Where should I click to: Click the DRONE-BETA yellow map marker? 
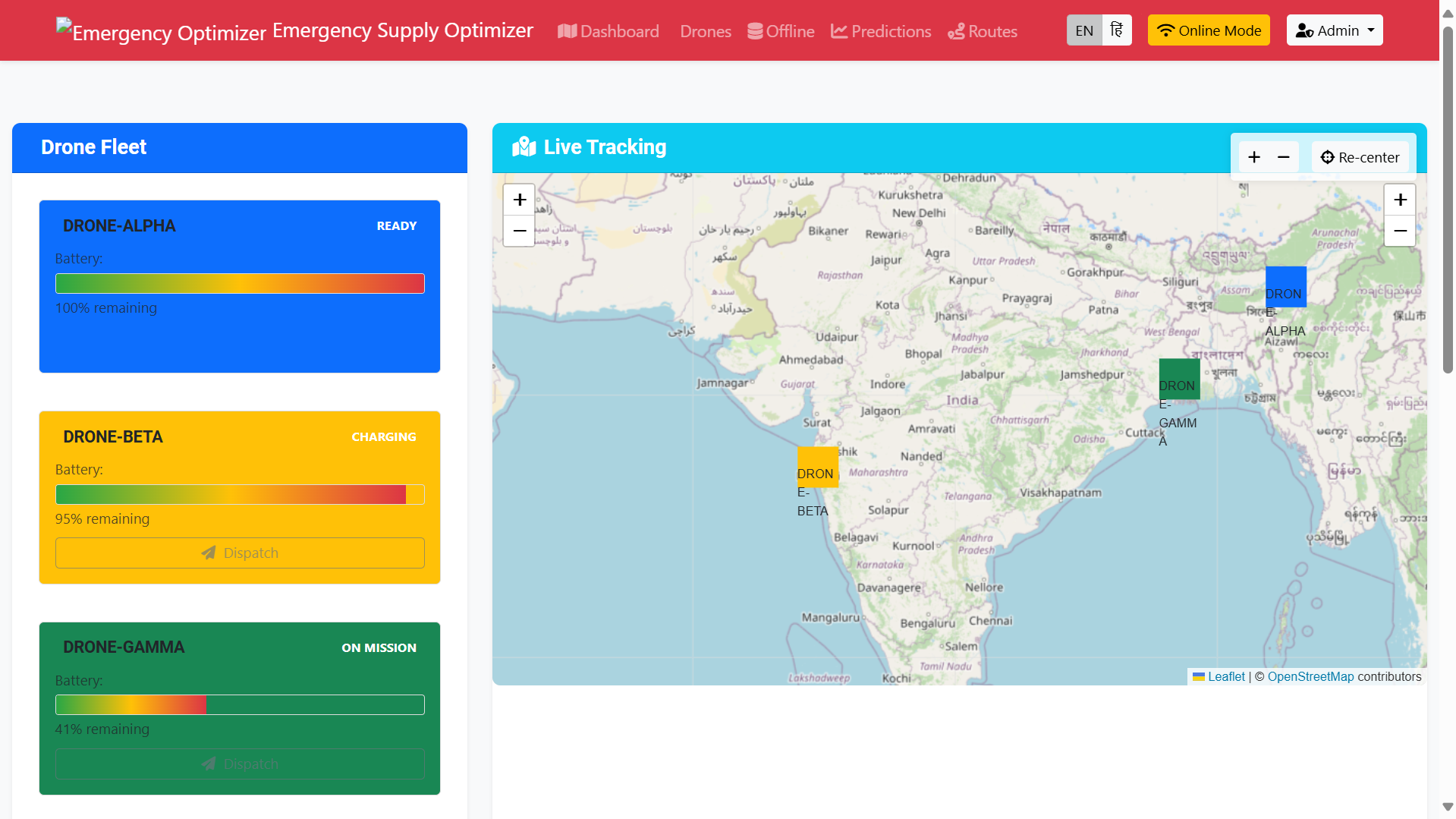click(817, 467)
